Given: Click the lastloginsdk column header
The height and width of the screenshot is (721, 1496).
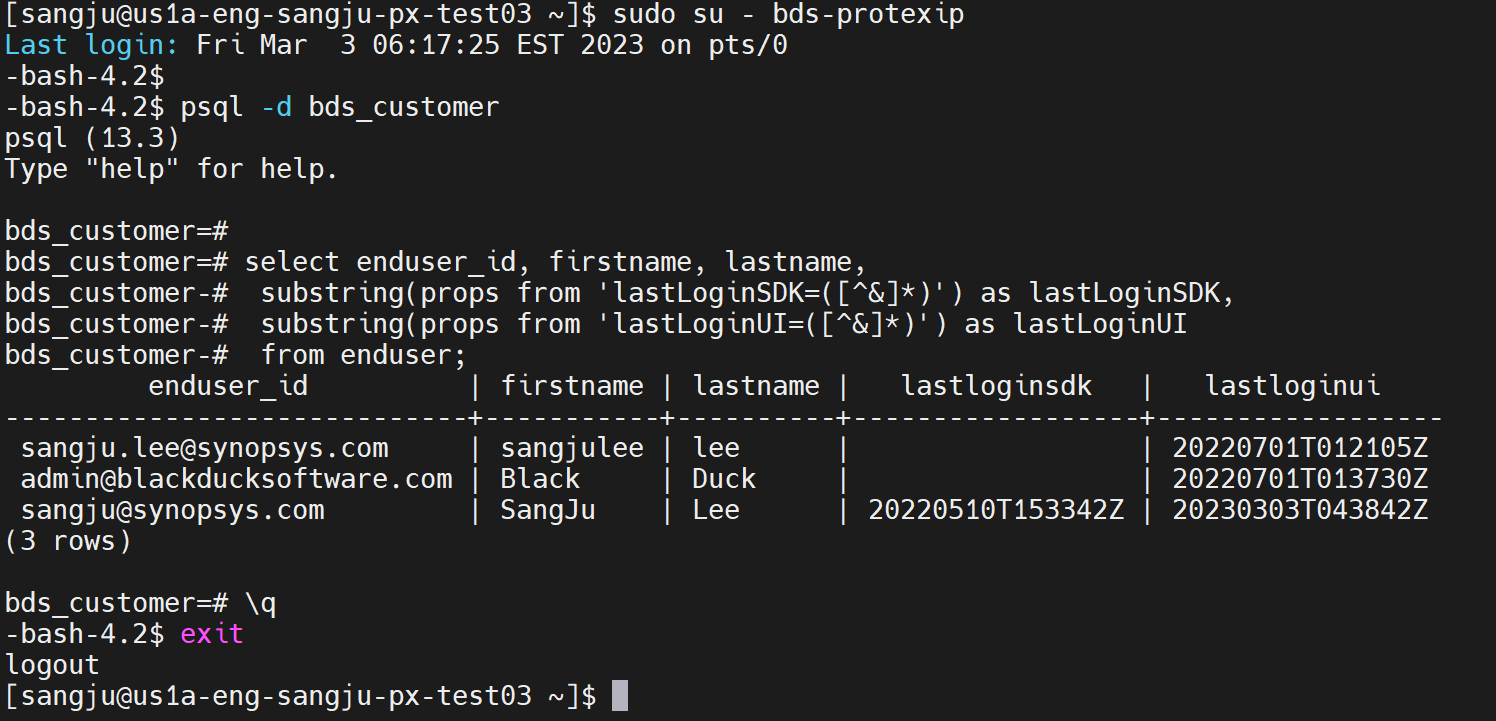Looking at the screenshot, I should click(996, 386).
